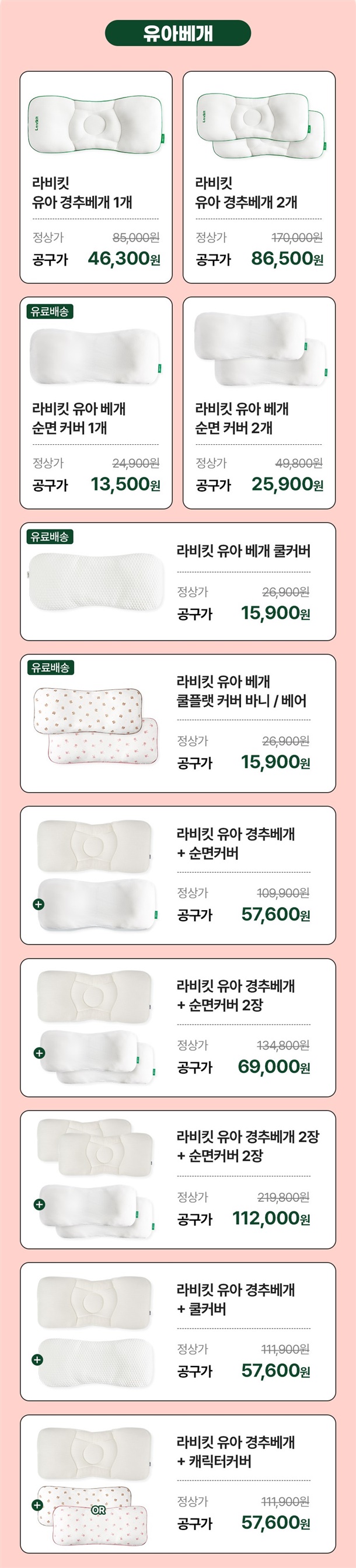Image resolution: width=356 pixels, height=1568 pixels.
Task: Click the plus icon in the 112,000원 set card
Action: pyautogui.click(x=39, y=1204)
